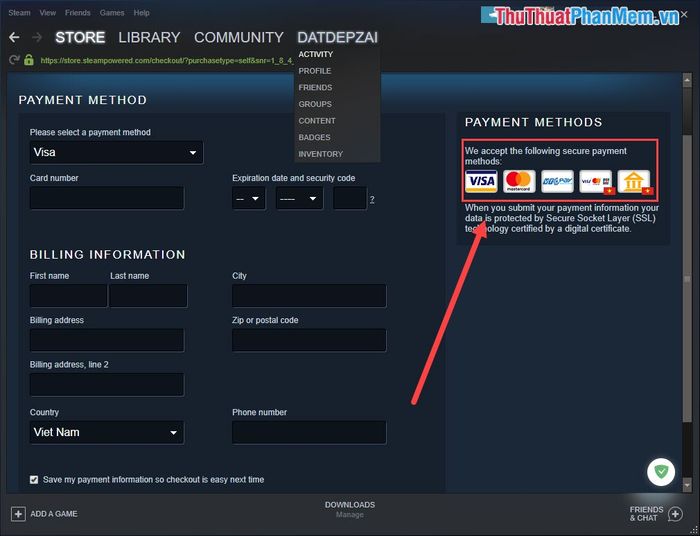Click the Last name field

point(148,295)
